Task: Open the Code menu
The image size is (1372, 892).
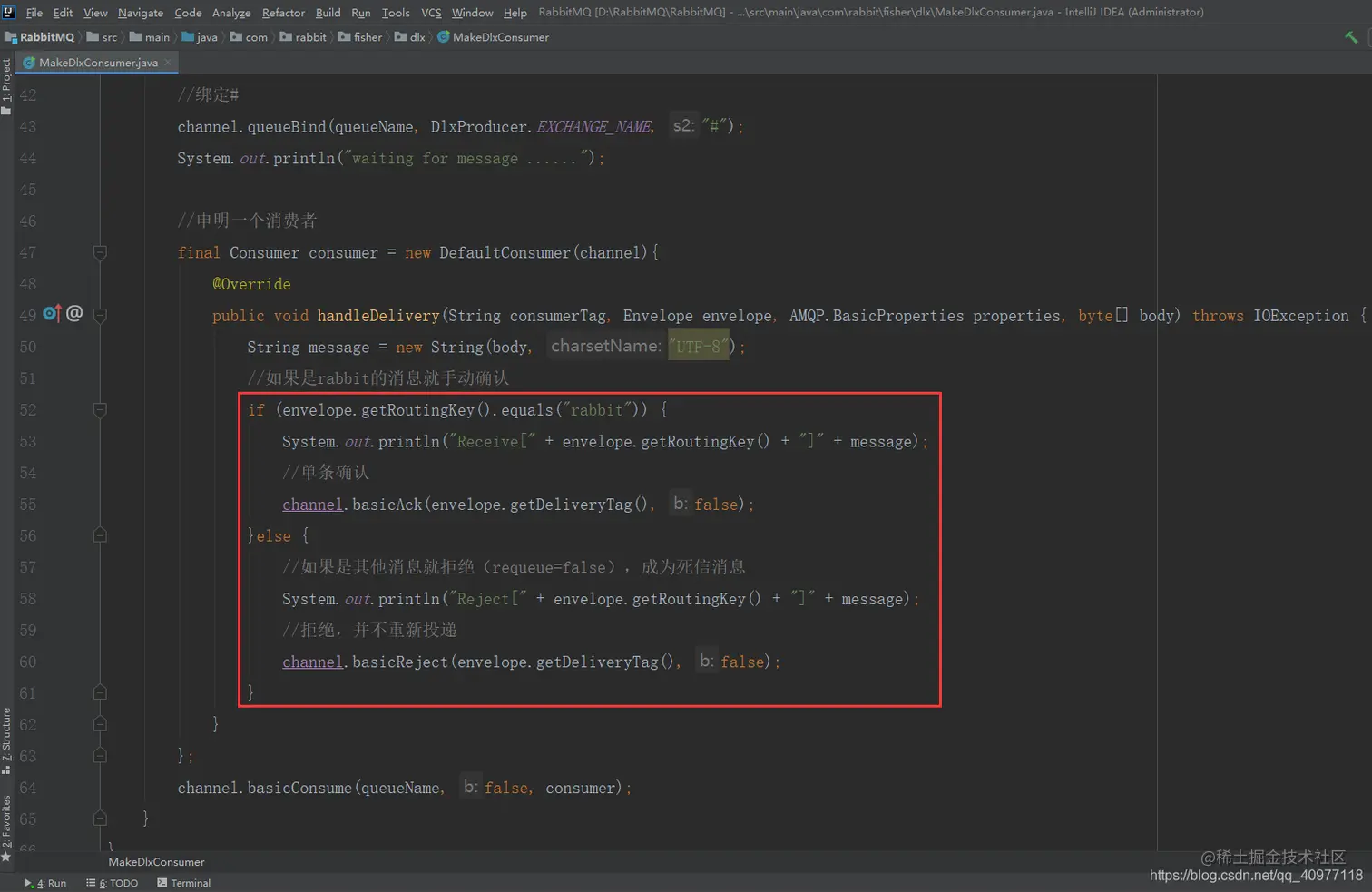Action: pyautogui.click(x=188, y=13)
